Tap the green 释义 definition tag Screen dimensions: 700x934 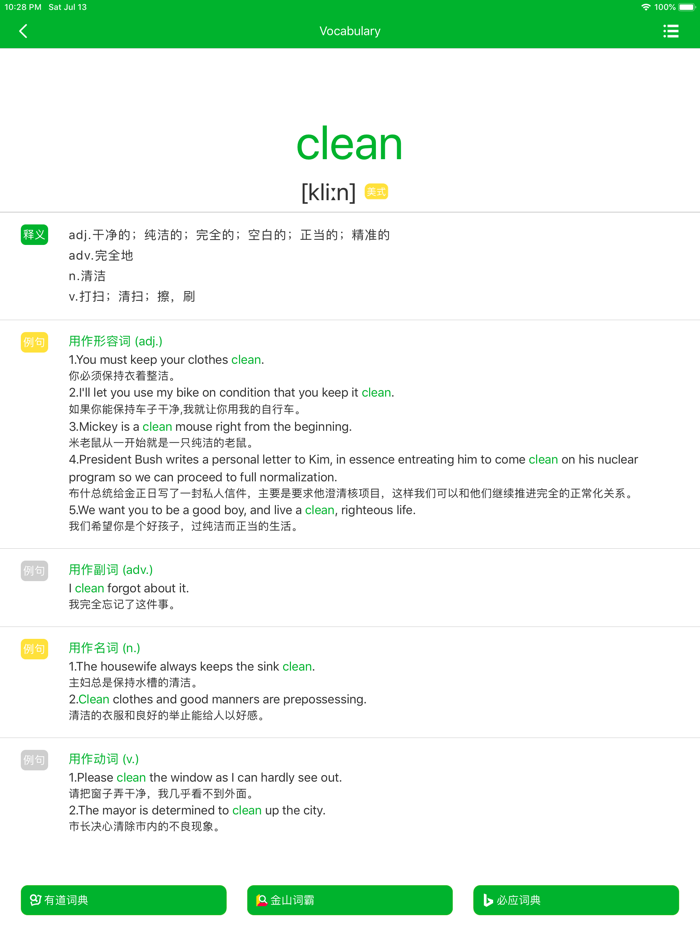coord(34,235)
